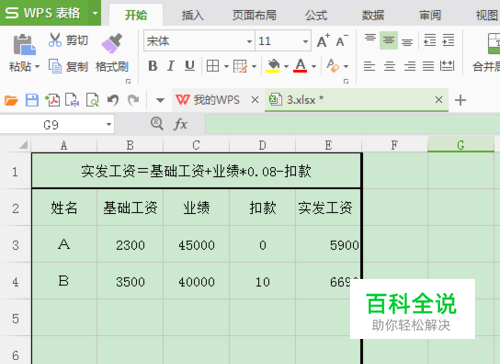Screen dimensions: 500x364
Task: Expand the borders dropdown arrow
Action: pos(226,66)
